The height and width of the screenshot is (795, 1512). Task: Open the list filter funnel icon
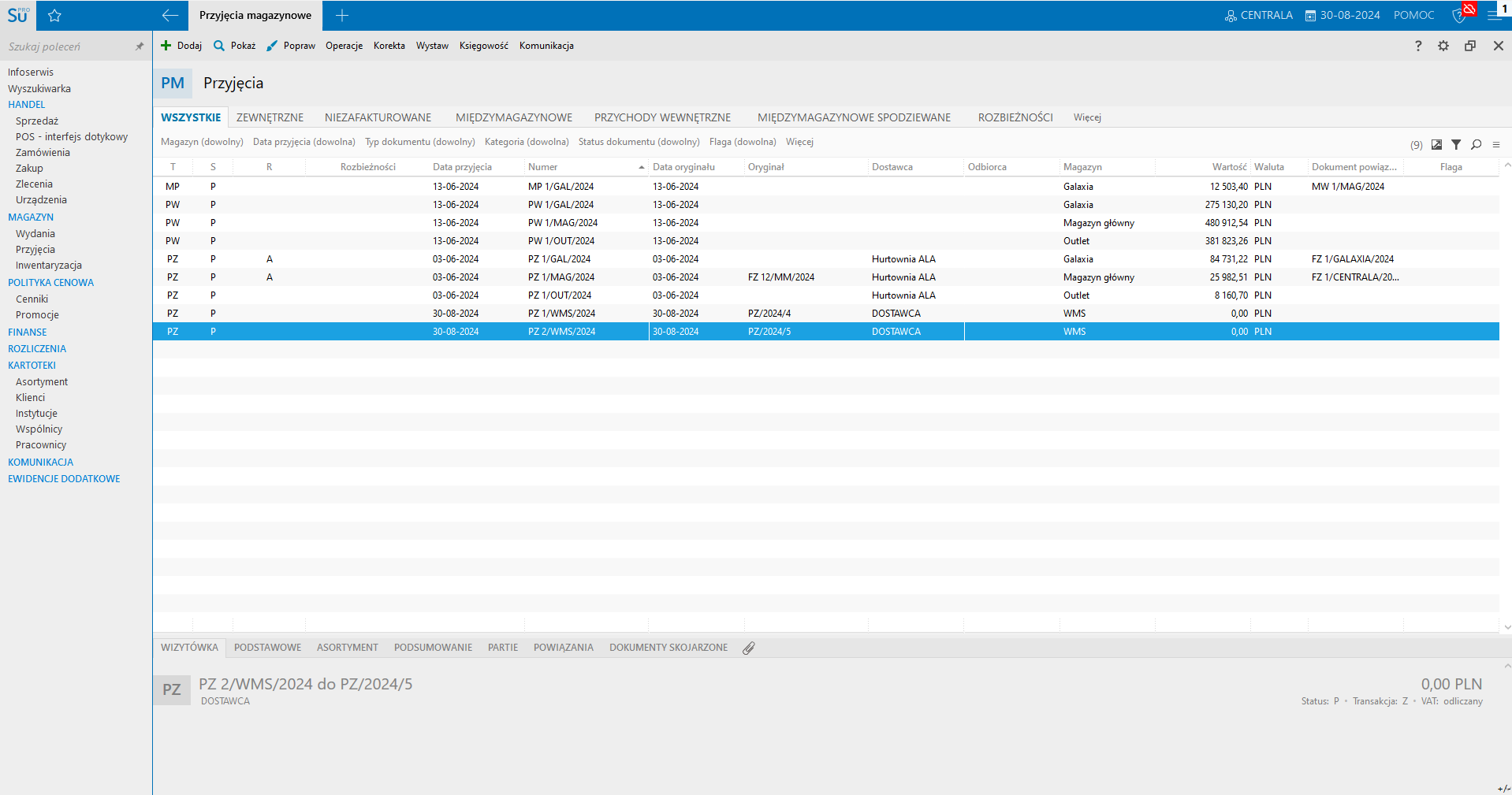click(1456, 145)
